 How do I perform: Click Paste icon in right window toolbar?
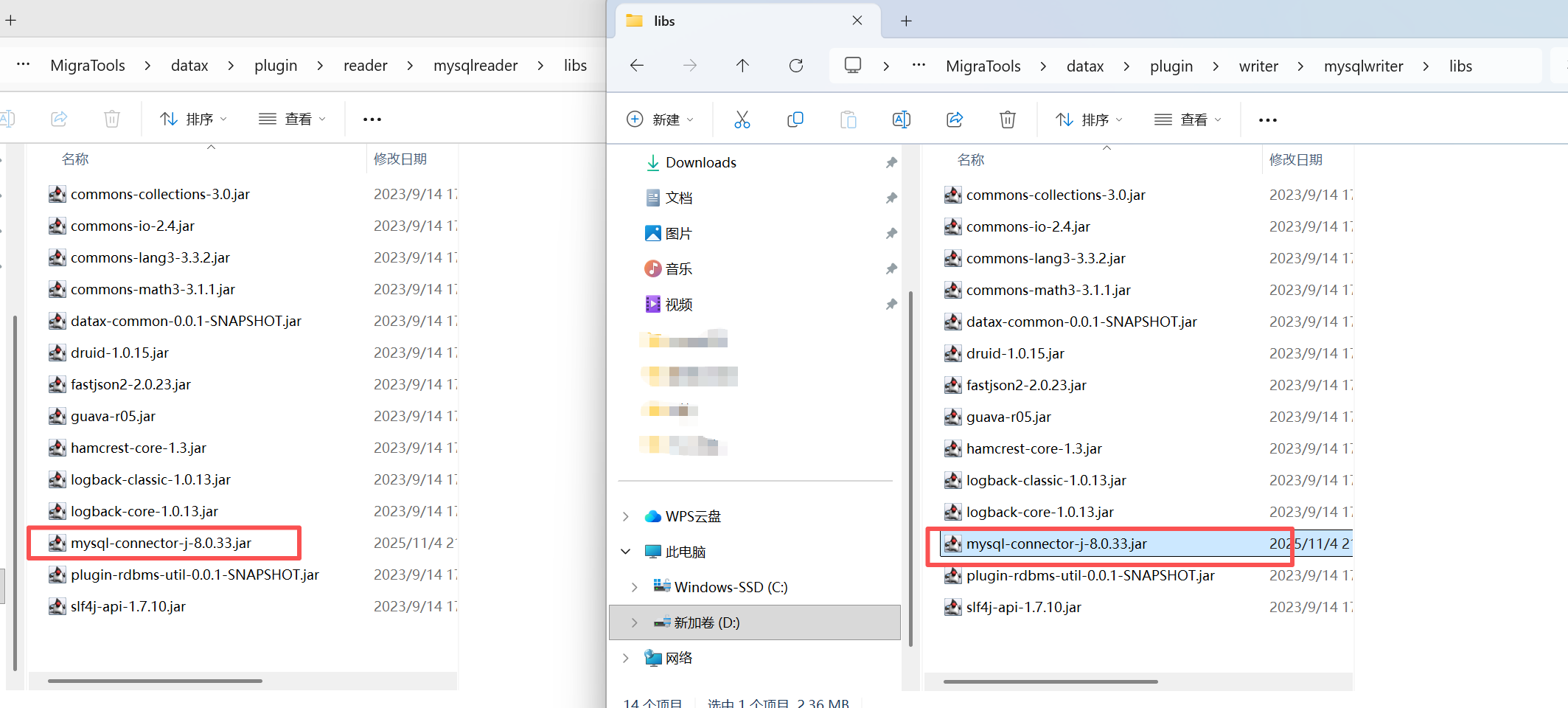point(849,119)
